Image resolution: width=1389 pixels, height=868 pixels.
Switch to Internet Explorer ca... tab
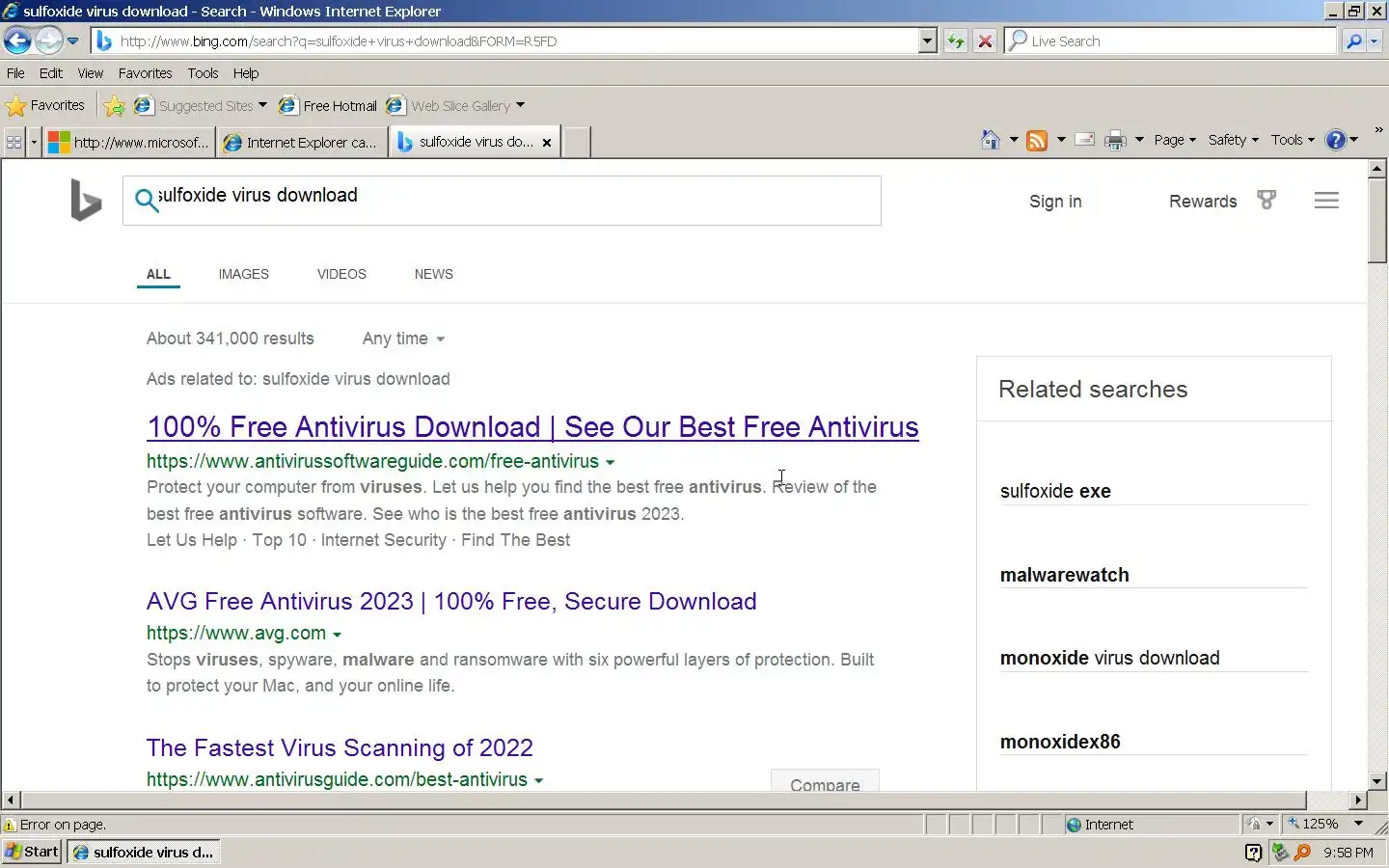point(301,142)
